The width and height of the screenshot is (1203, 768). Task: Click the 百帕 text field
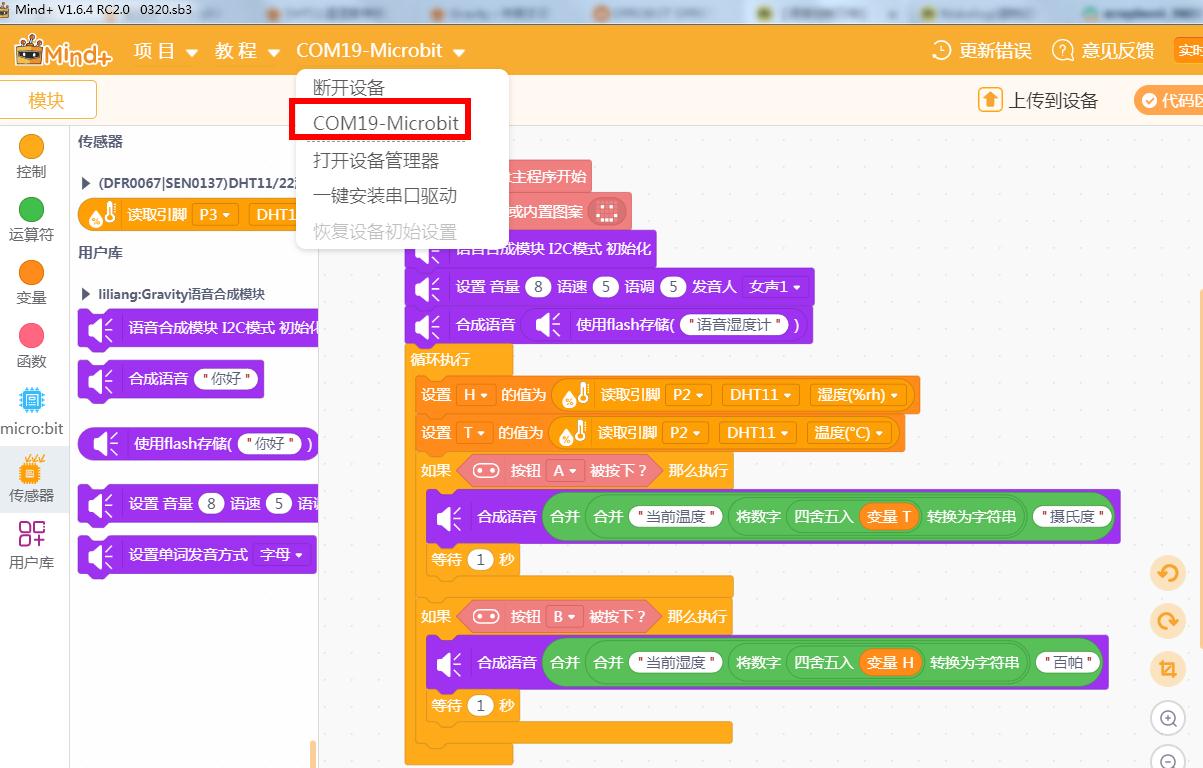pyautogui.click(x=1068, y=662)
